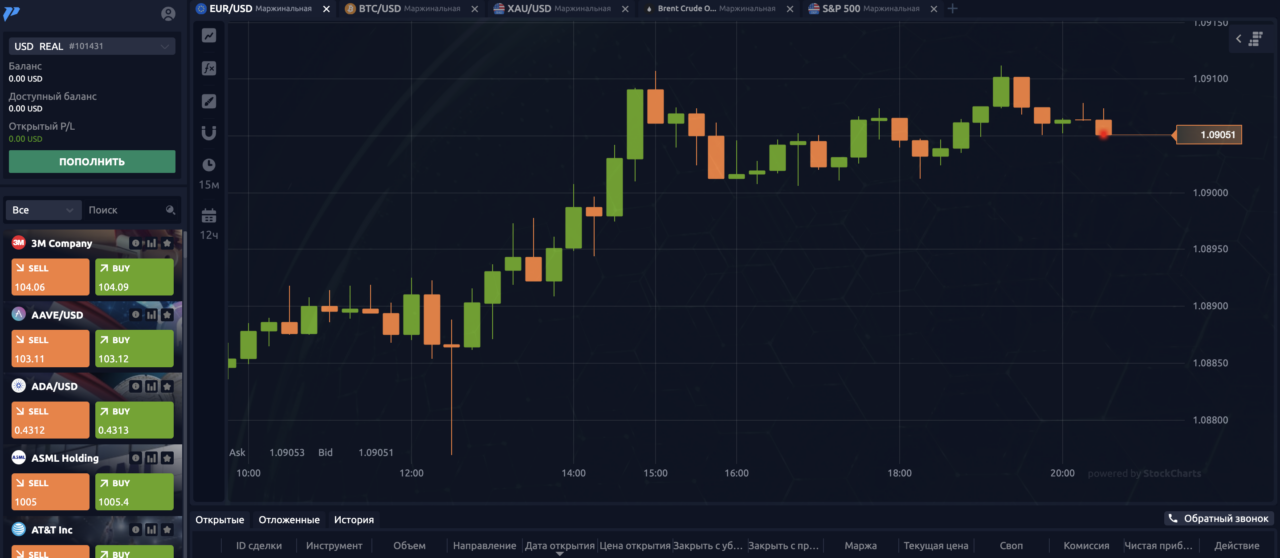Click the search magnifier icon
The width and height of the screenshot is (1280, 558).
[x=170, y=210]
